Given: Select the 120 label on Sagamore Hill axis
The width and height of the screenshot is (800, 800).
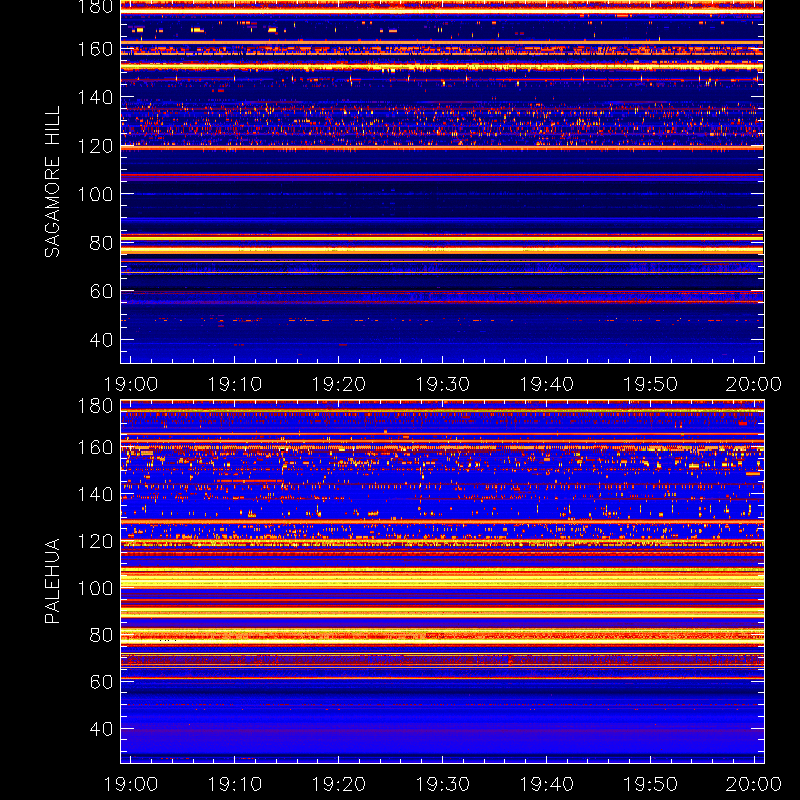Looking at the screenshot, I should coord(95,146).
